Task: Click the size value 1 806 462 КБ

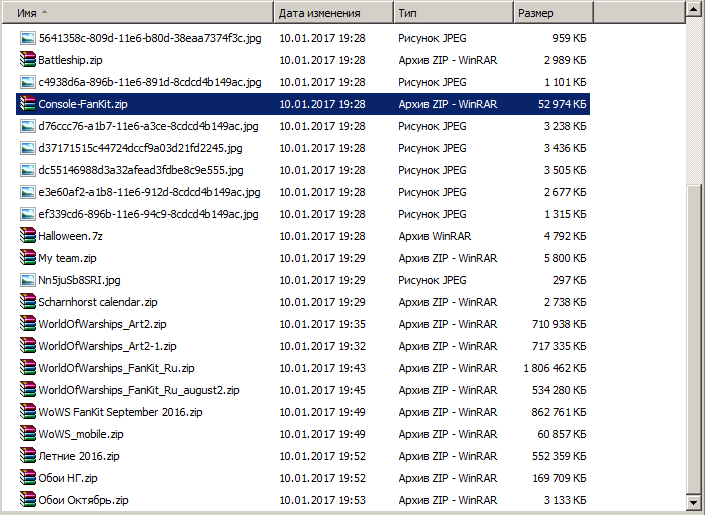Action: (x=555, y=368)
